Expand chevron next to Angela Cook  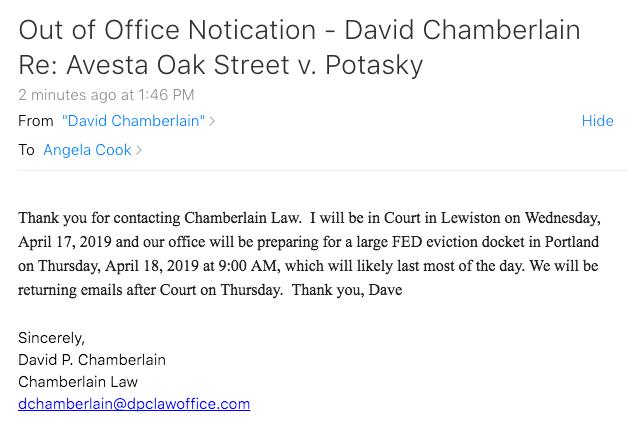[x=139, y=150]
